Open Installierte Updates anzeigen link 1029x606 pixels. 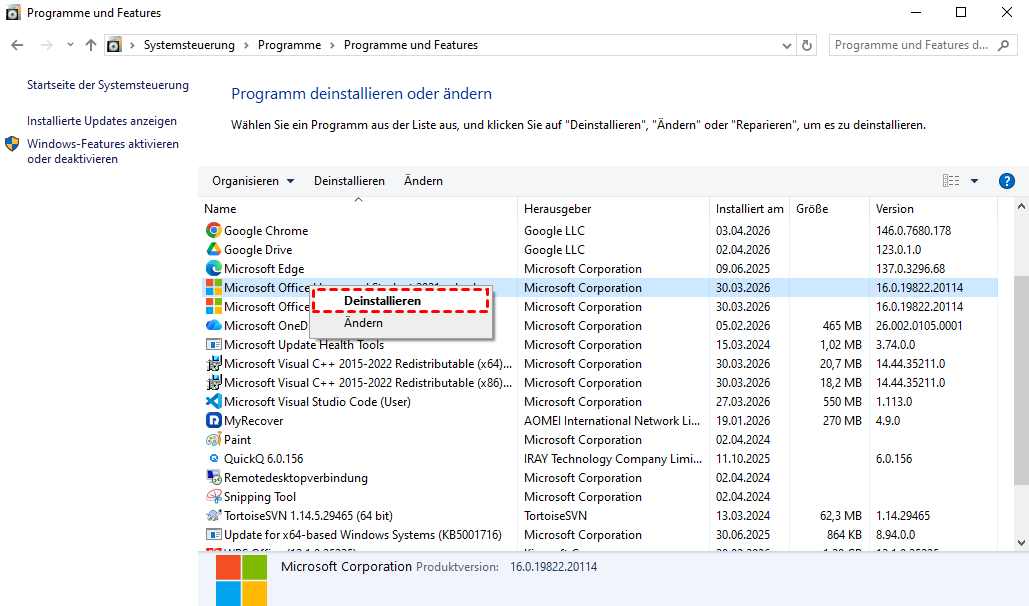[102, 121]
